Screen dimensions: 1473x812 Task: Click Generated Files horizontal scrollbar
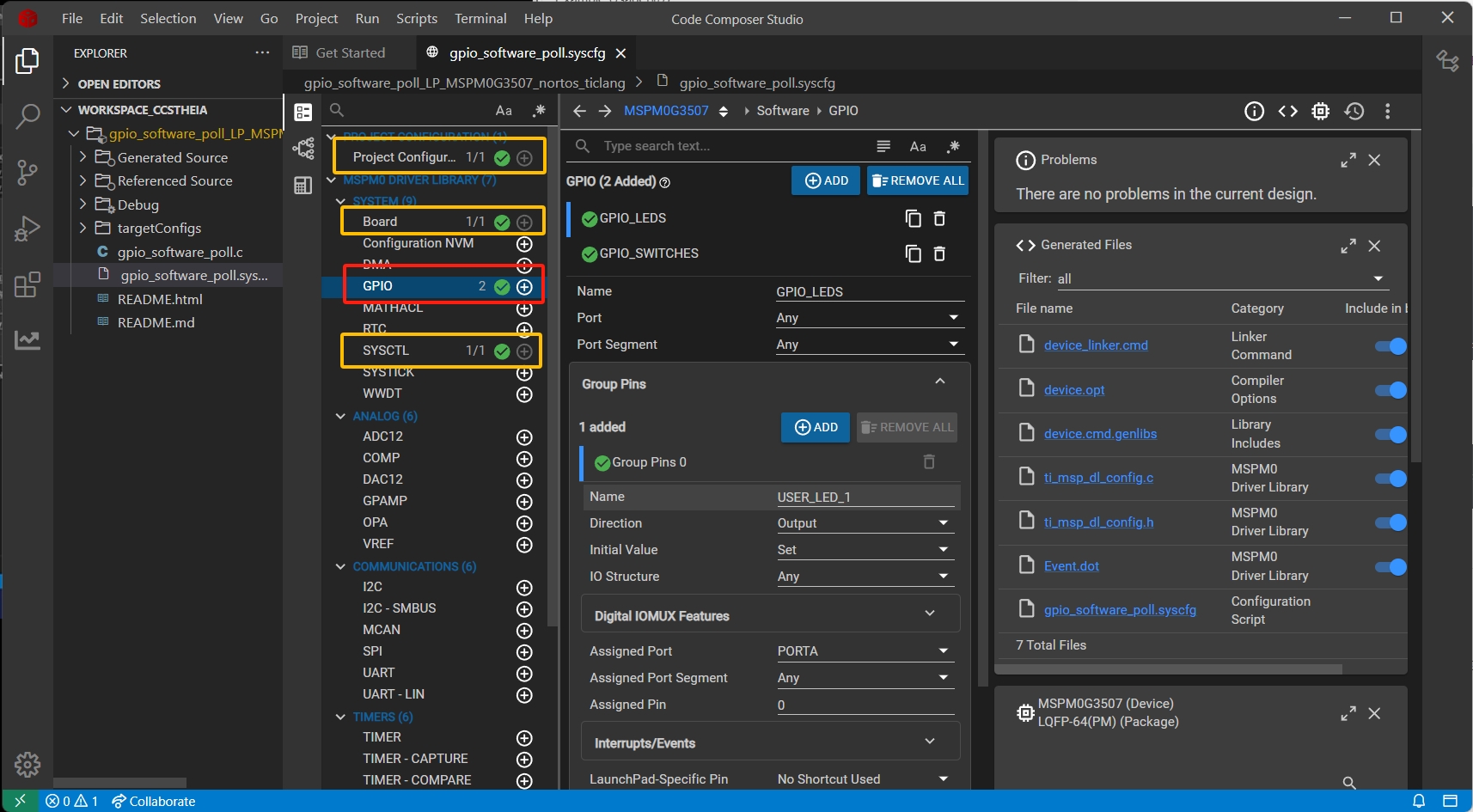click(1169, 669)
